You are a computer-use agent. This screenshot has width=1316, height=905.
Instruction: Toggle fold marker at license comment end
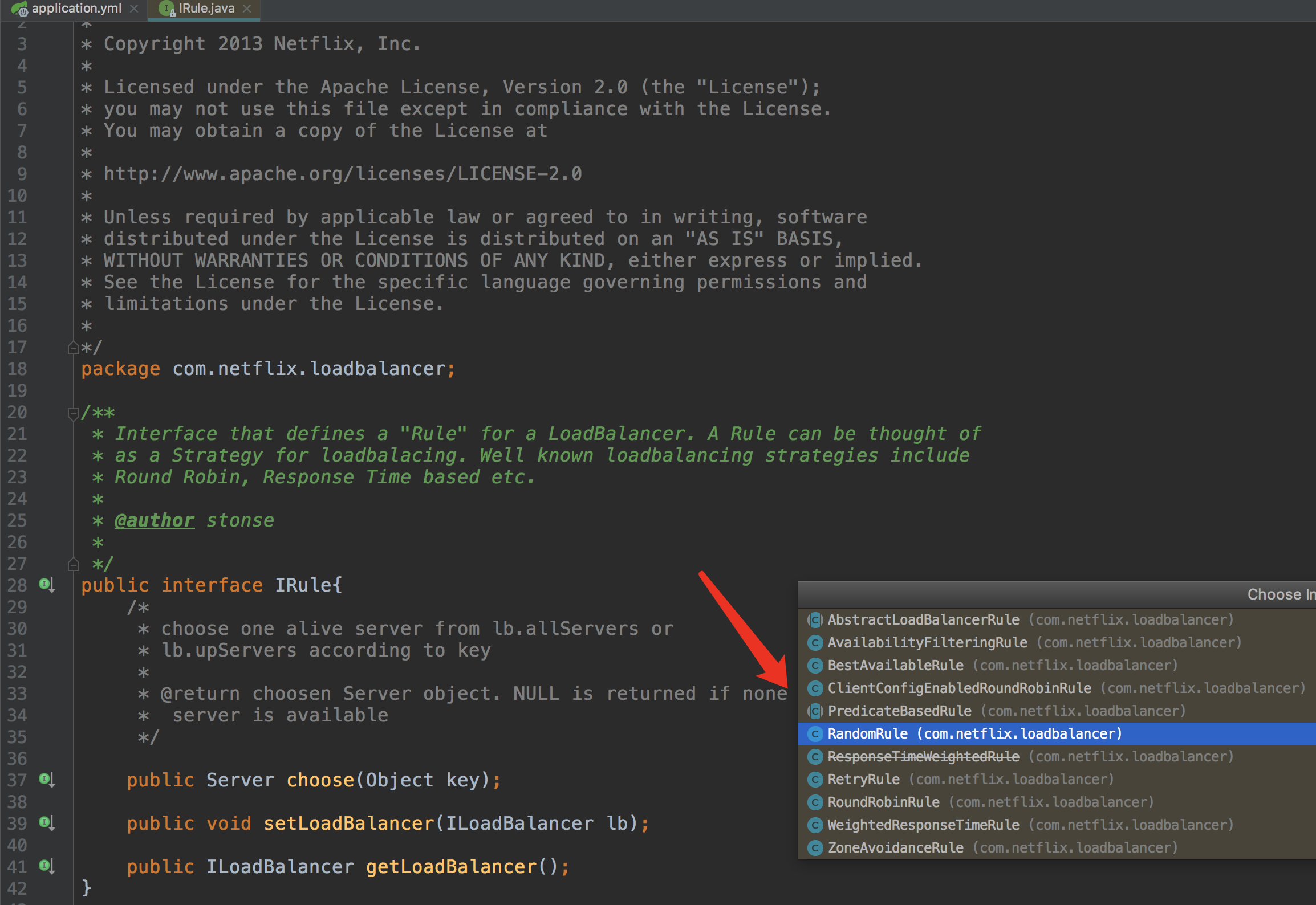[73, 347]
